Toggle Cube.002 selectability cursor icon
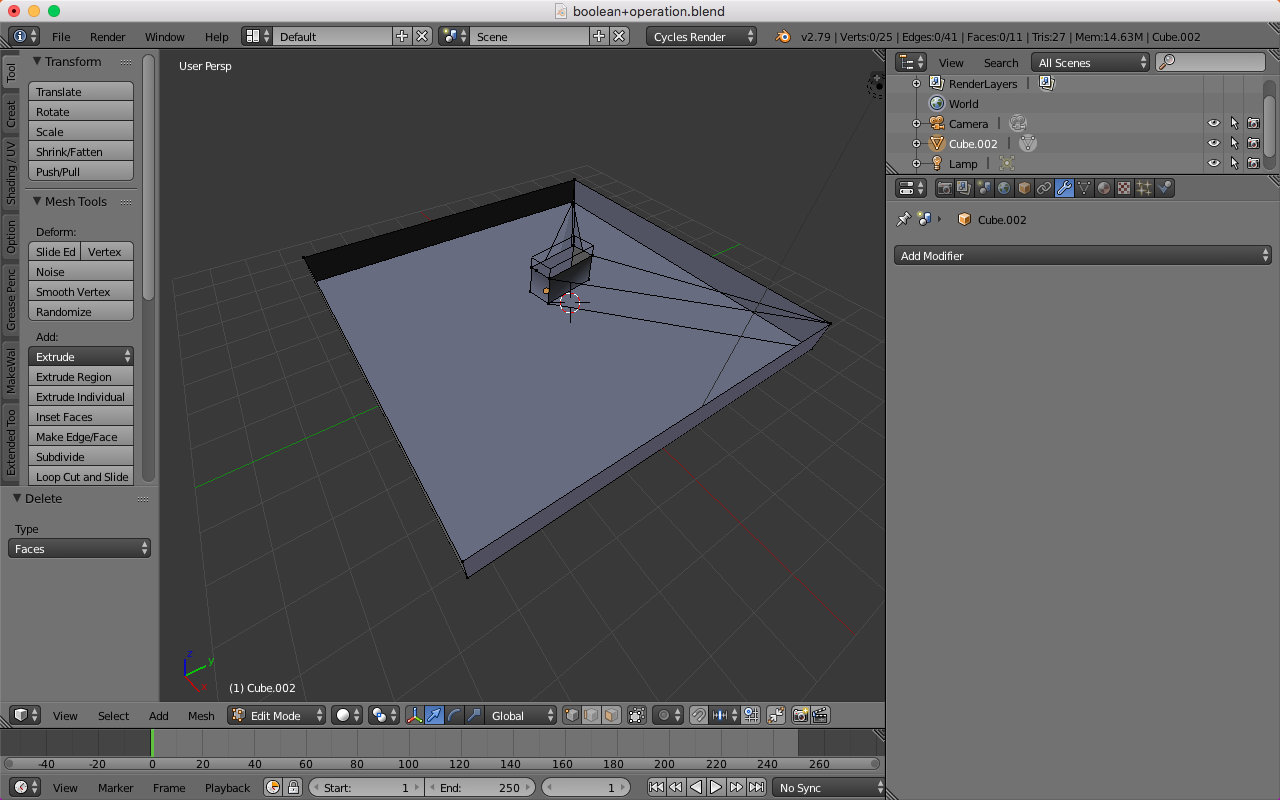The width and height of the screenshot is (1280, 800). [1234, 143]
